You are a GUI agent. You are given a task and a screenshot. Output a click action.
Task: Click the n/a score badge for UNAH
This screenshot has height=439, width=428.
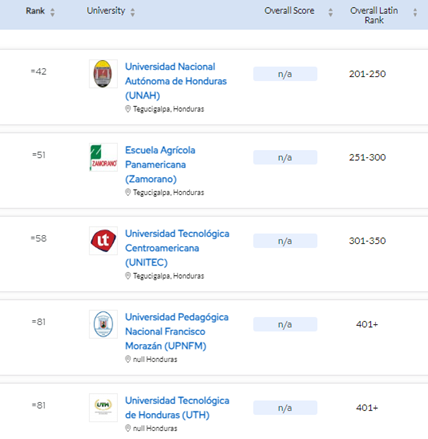[x=285, y=74]
